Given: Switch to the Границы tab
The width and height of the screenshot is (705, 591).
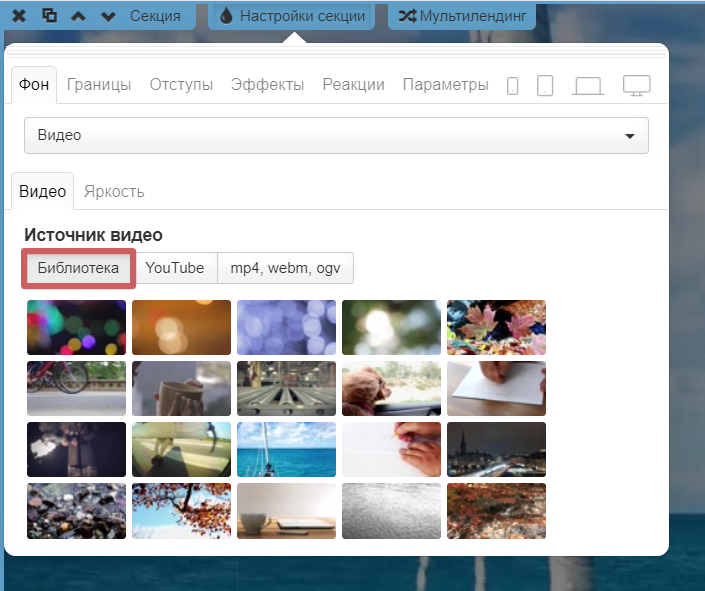Looking at the screenshot, I should [99, 85].
